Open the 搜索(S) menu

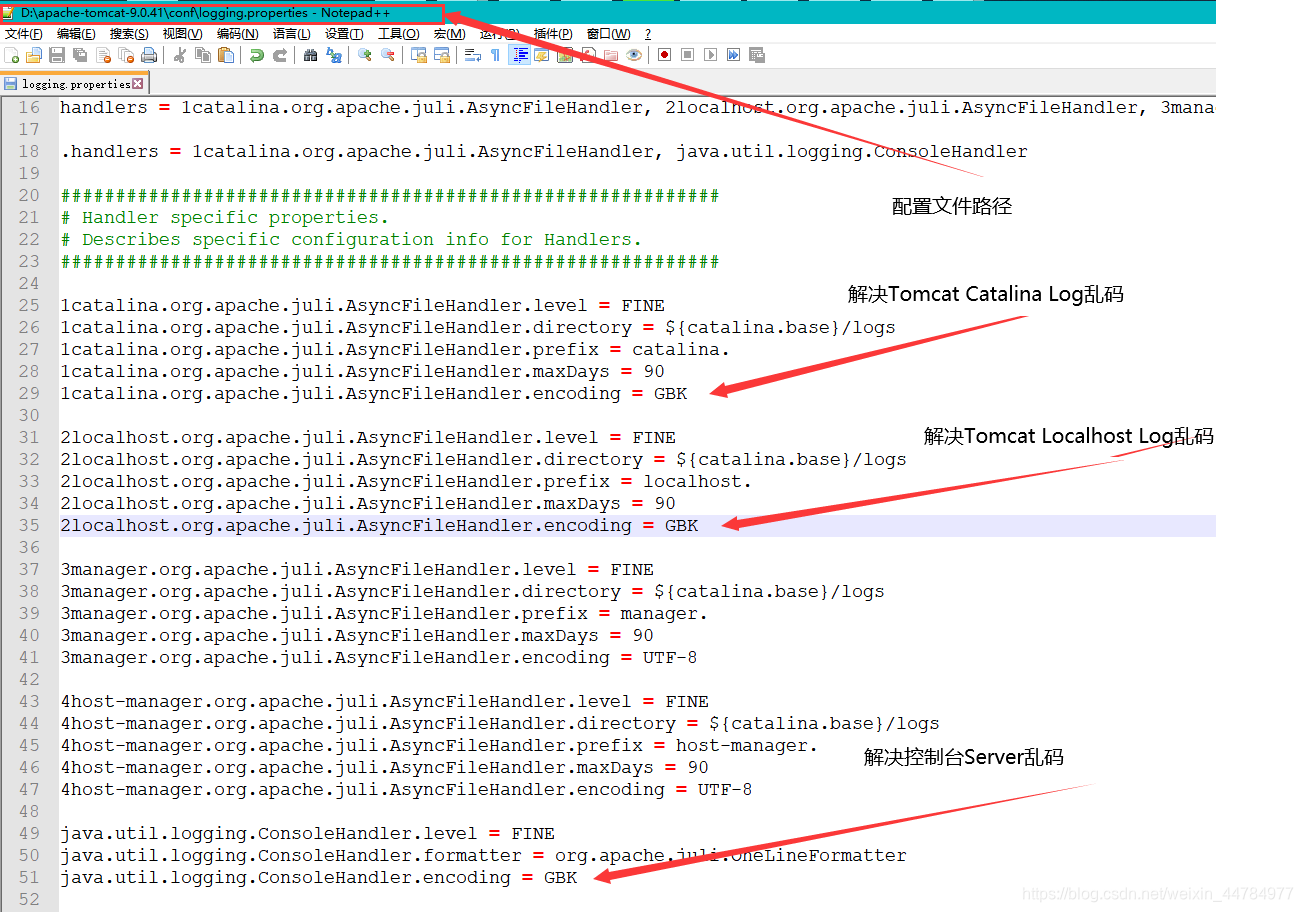(x=129, y=34)
